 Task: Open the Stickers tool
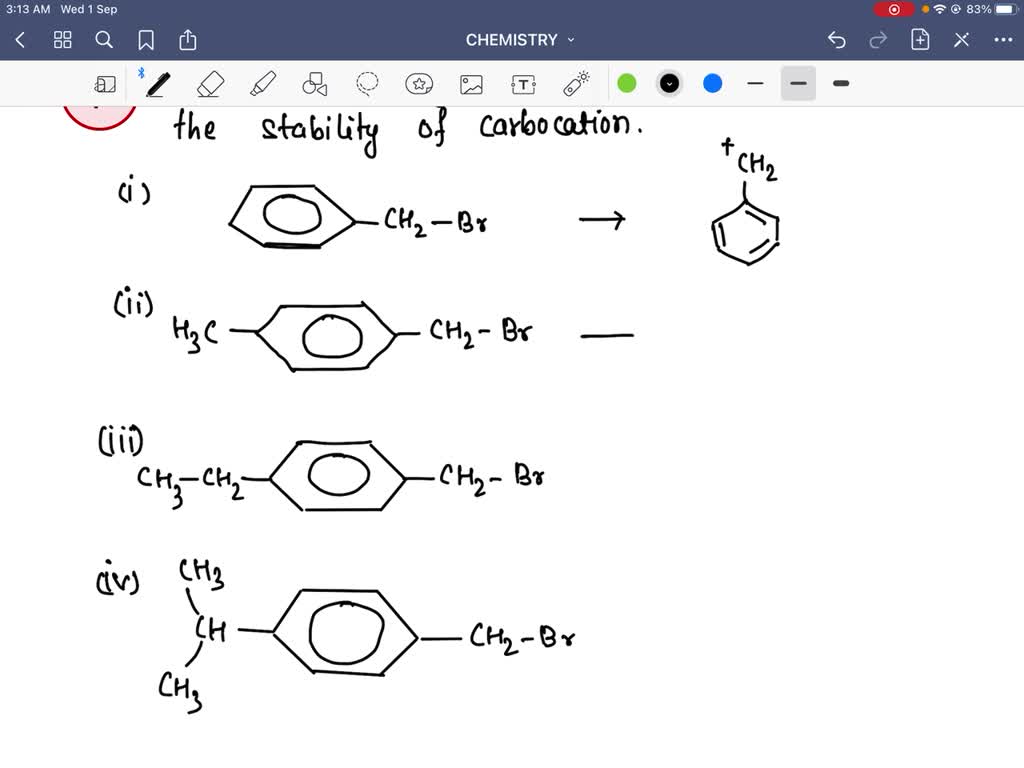click(x=420, y=84)
